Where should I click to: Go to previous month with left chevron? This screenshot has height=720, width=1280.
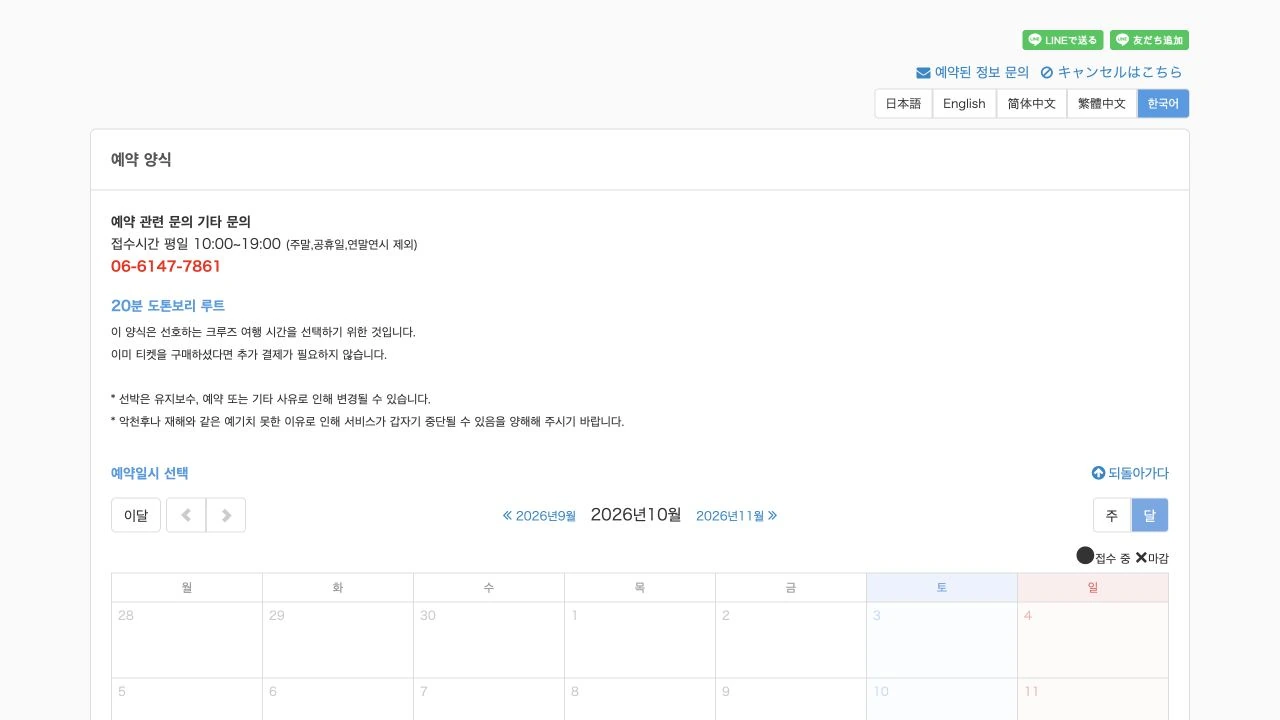pyautogui.click(x=186, y=515)
